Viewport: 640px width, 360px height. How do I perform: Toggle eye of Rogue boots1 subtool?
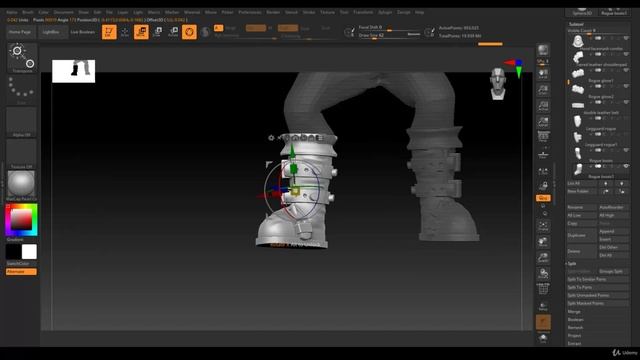click(x=626, y=166)
